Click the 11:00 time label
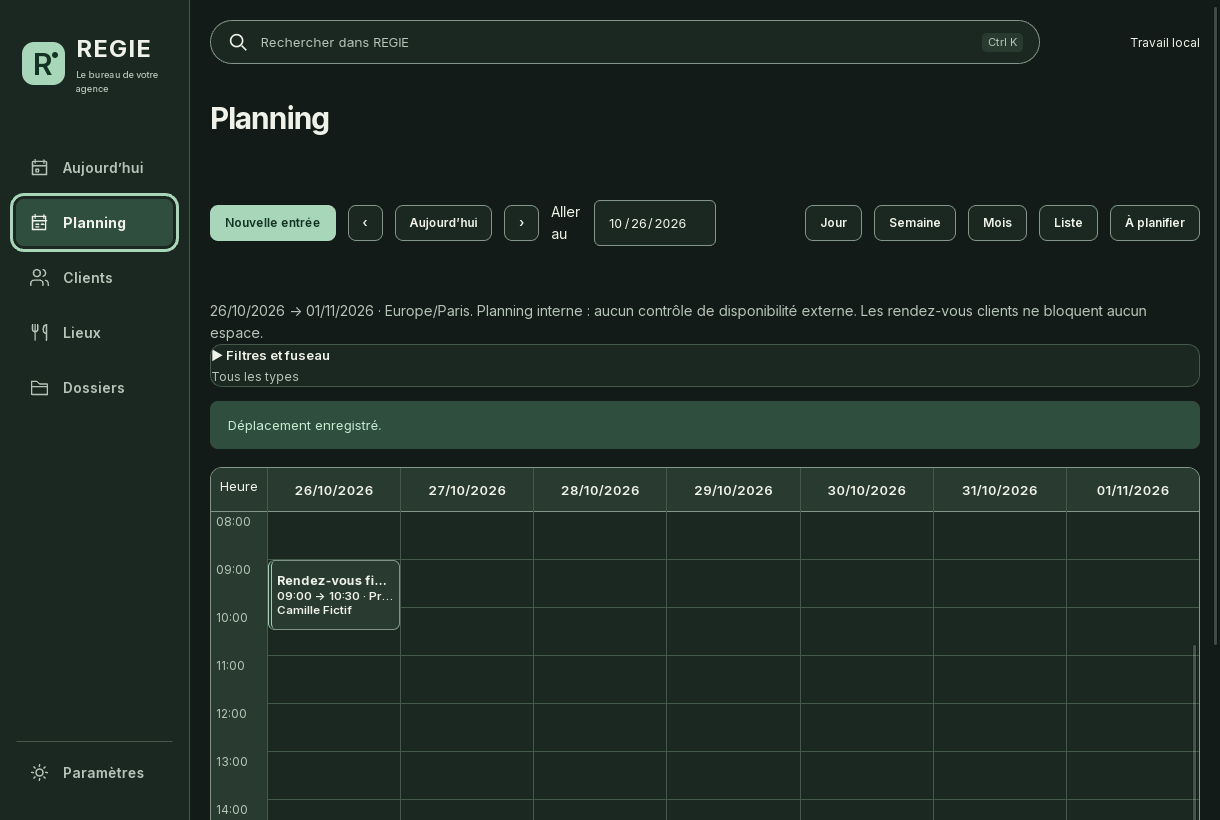This screenshot has height=820, width=1220. point(231,665)
